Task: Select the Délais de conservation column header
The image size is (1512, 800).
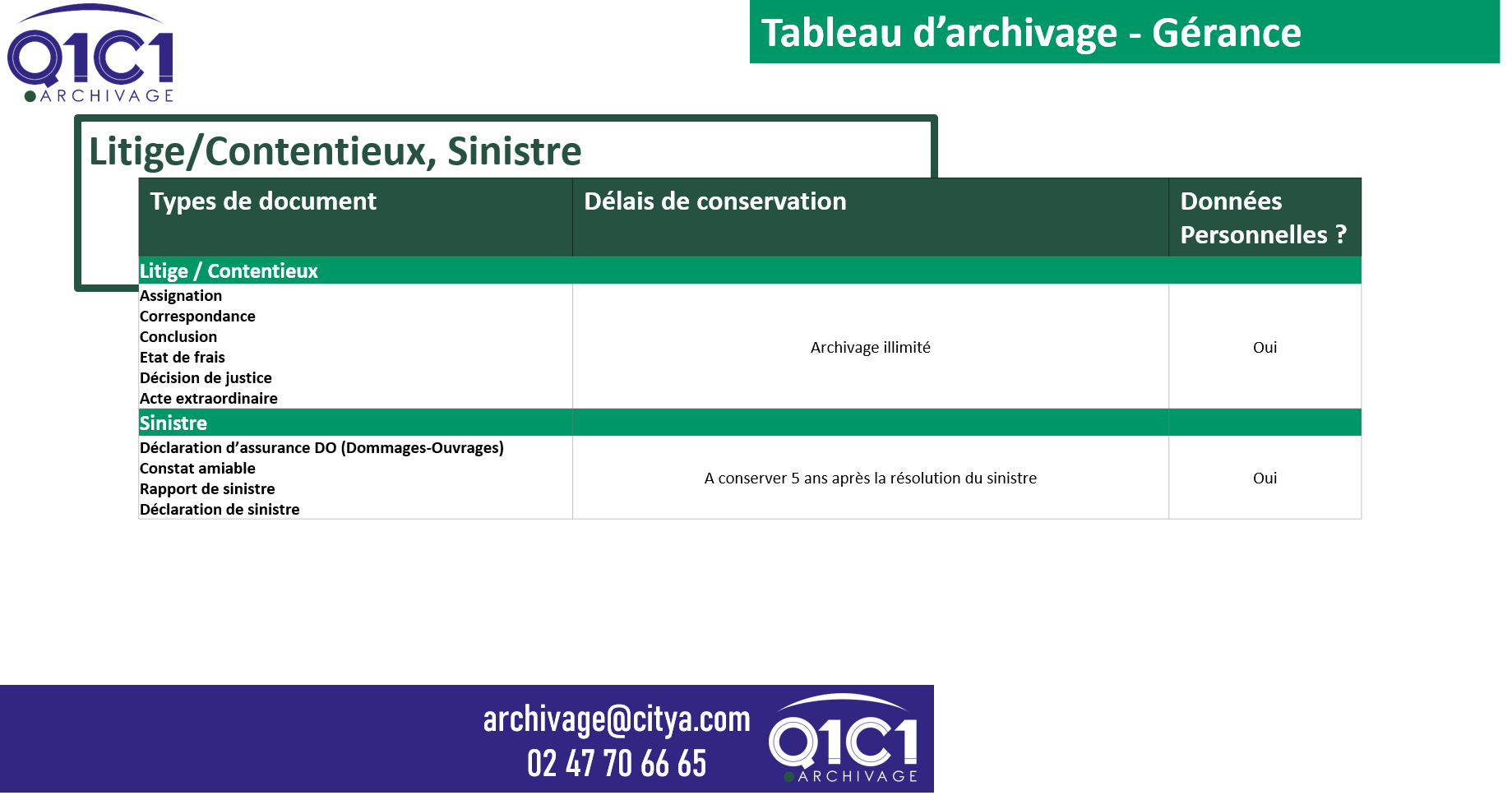Action: click(714, 201)
